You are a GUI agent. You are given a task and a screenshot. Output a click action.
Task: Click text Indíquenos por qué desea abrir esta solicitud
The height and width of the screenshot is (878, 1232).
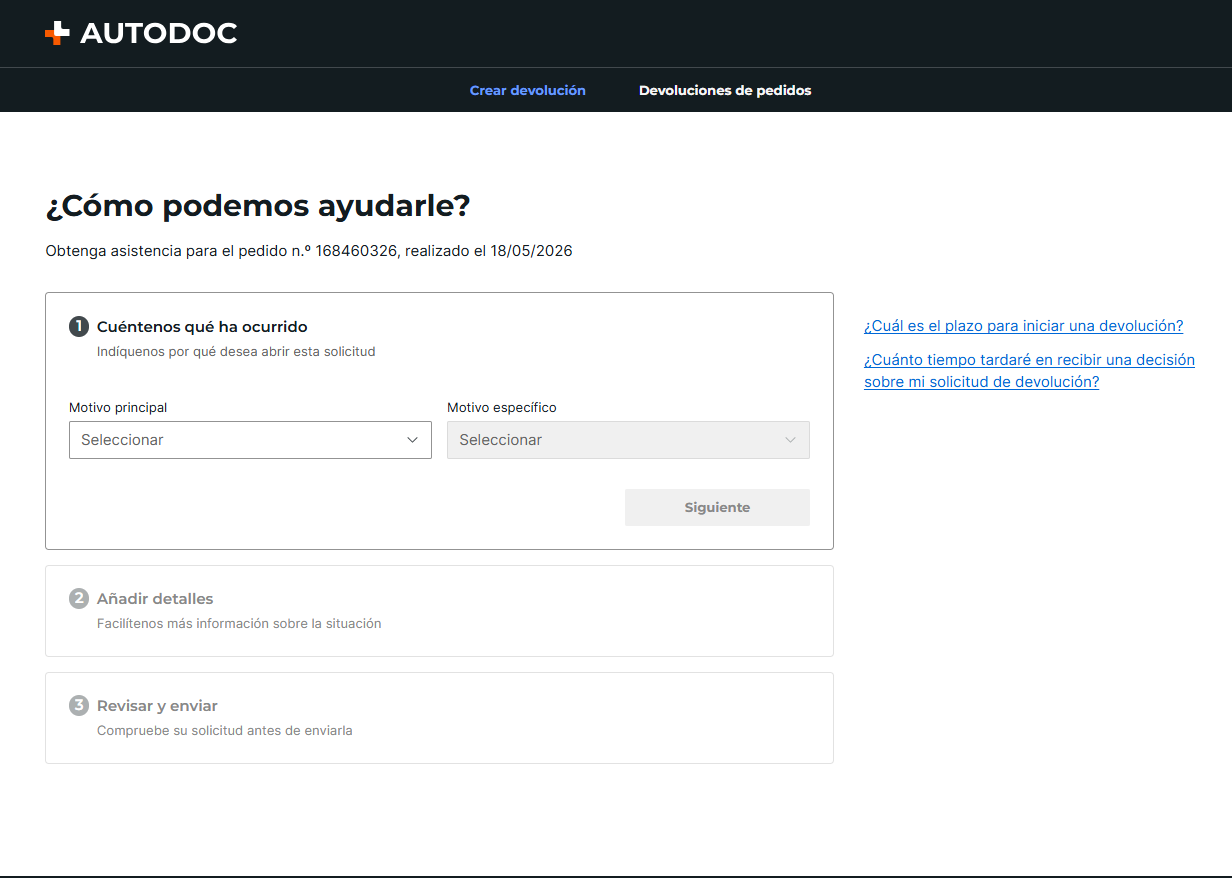pos(236,352)
